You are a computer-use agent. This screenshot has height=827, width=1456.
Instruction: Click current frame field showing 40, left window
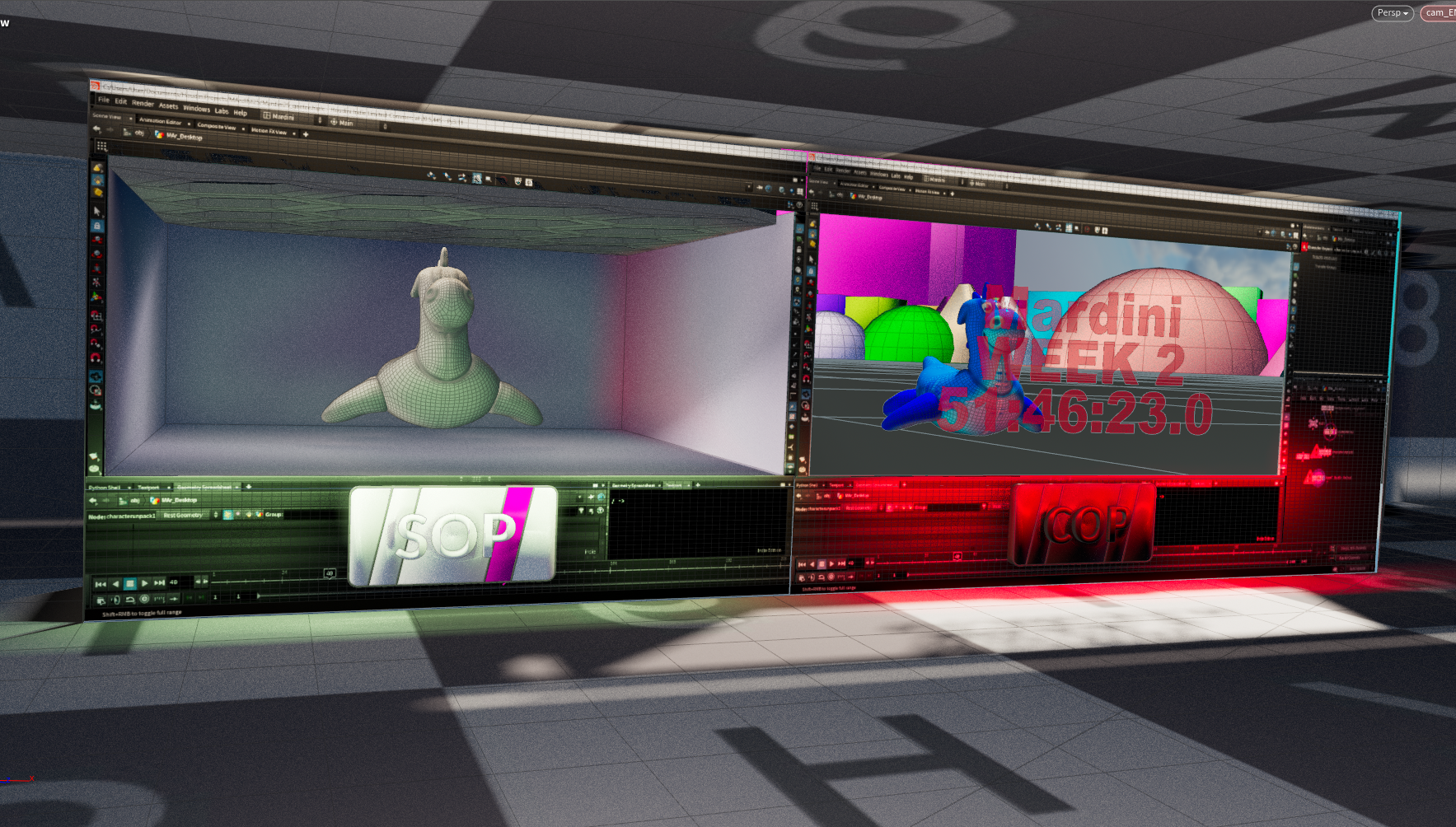click(179, 582)
